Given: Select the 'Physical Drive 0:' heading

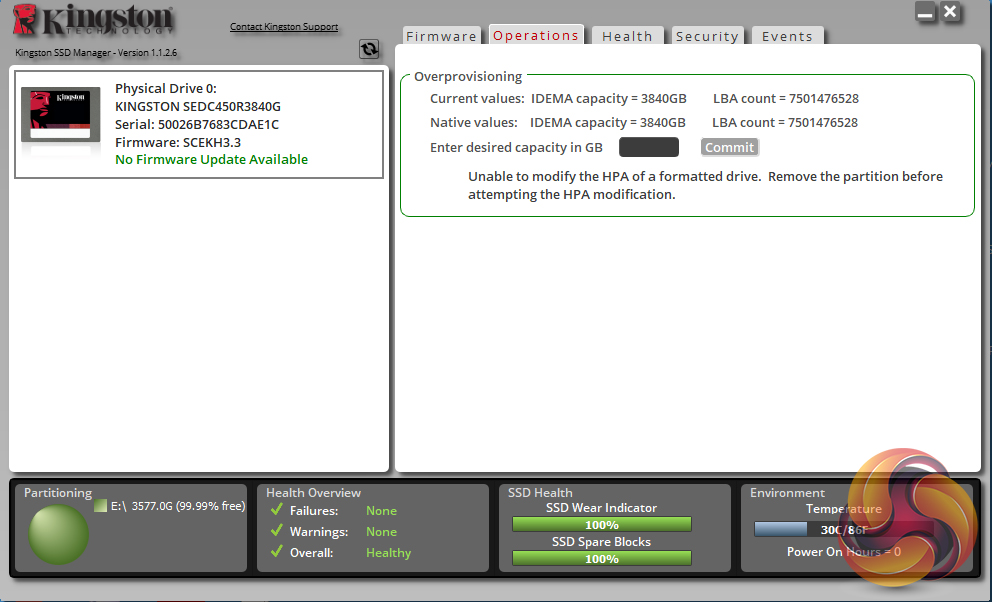Looking at the screenshot, I should (166, 89).
